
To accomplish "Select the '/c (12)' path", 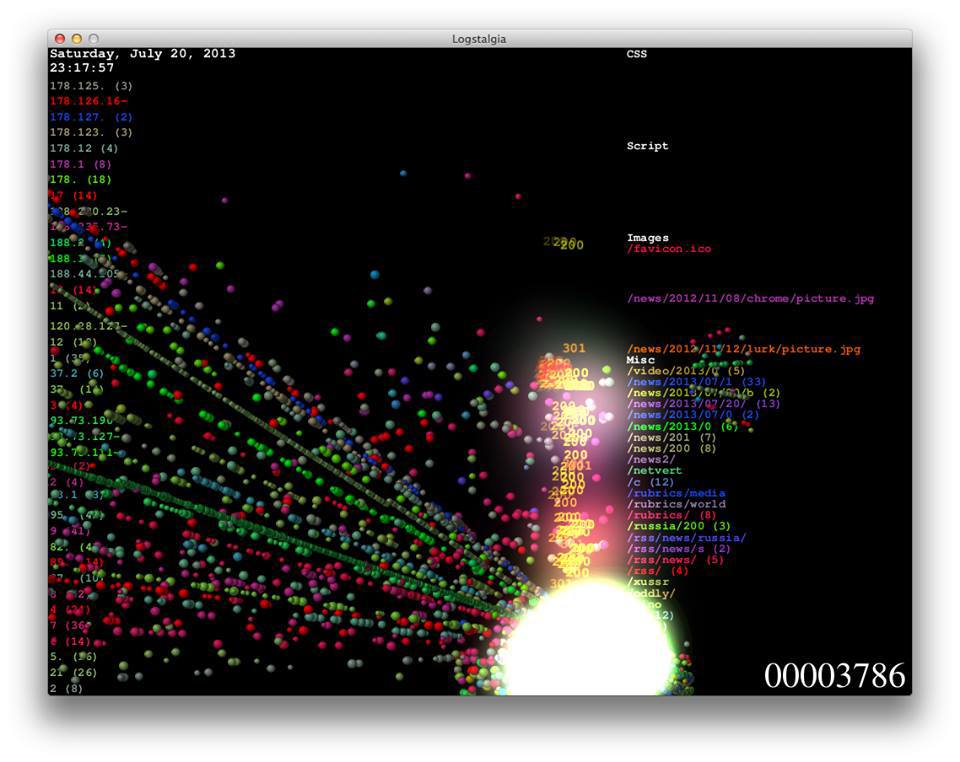I will coord(651,482).
